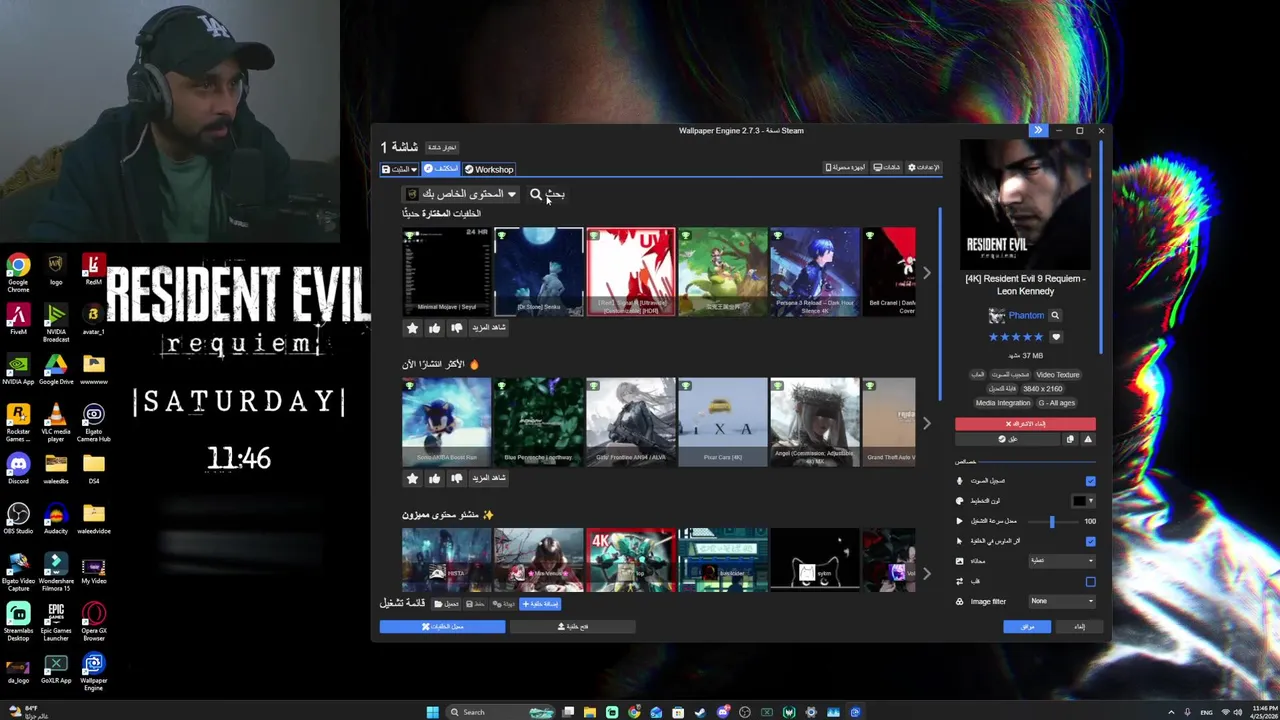Open the settings gear button

(x=923, y=168)
